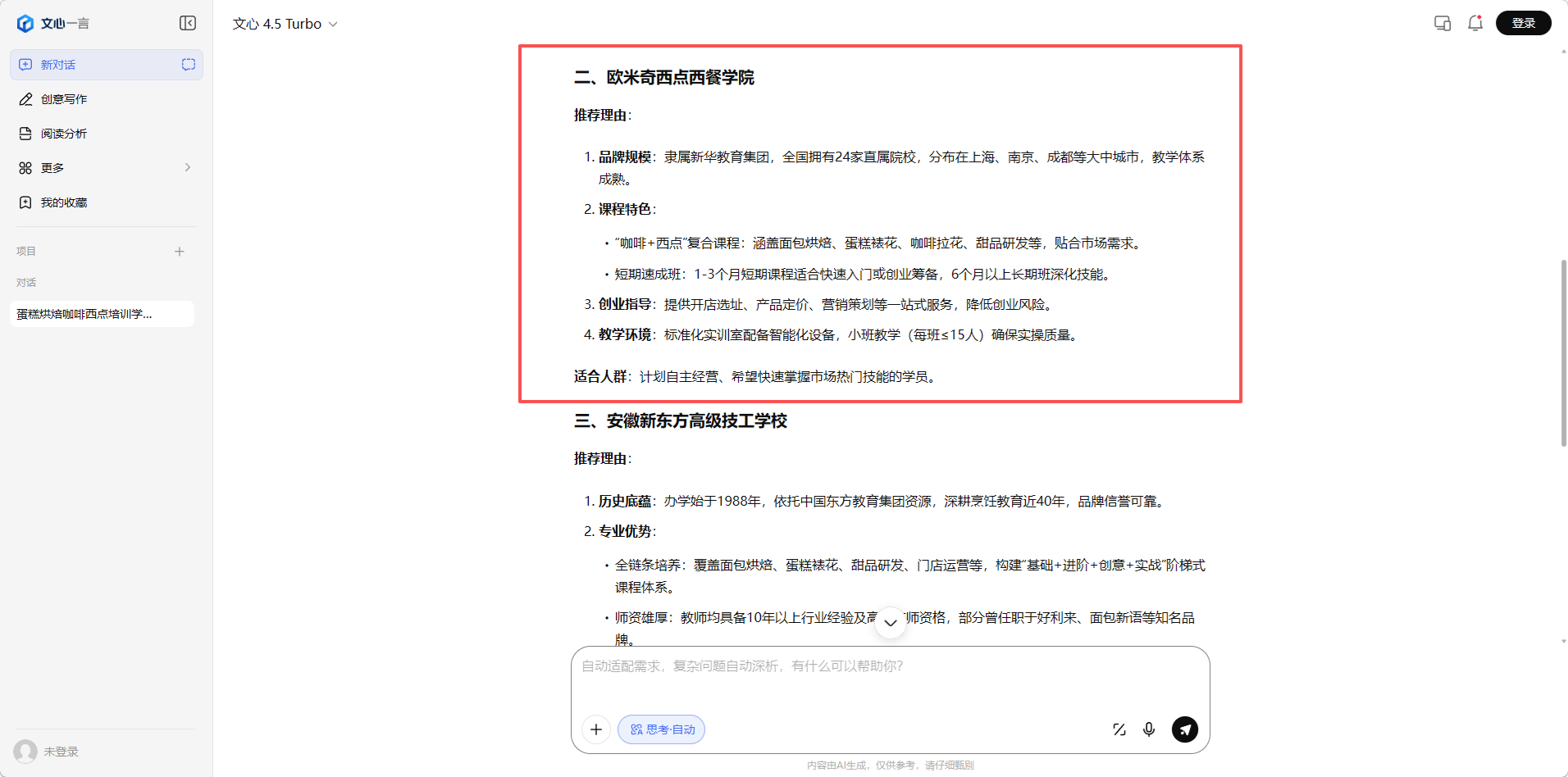Image resolution: width=1568 pixels, height=777 pixels.
Task: Open 我的收藏 in the sidebar
Action: tap(64, 202)
